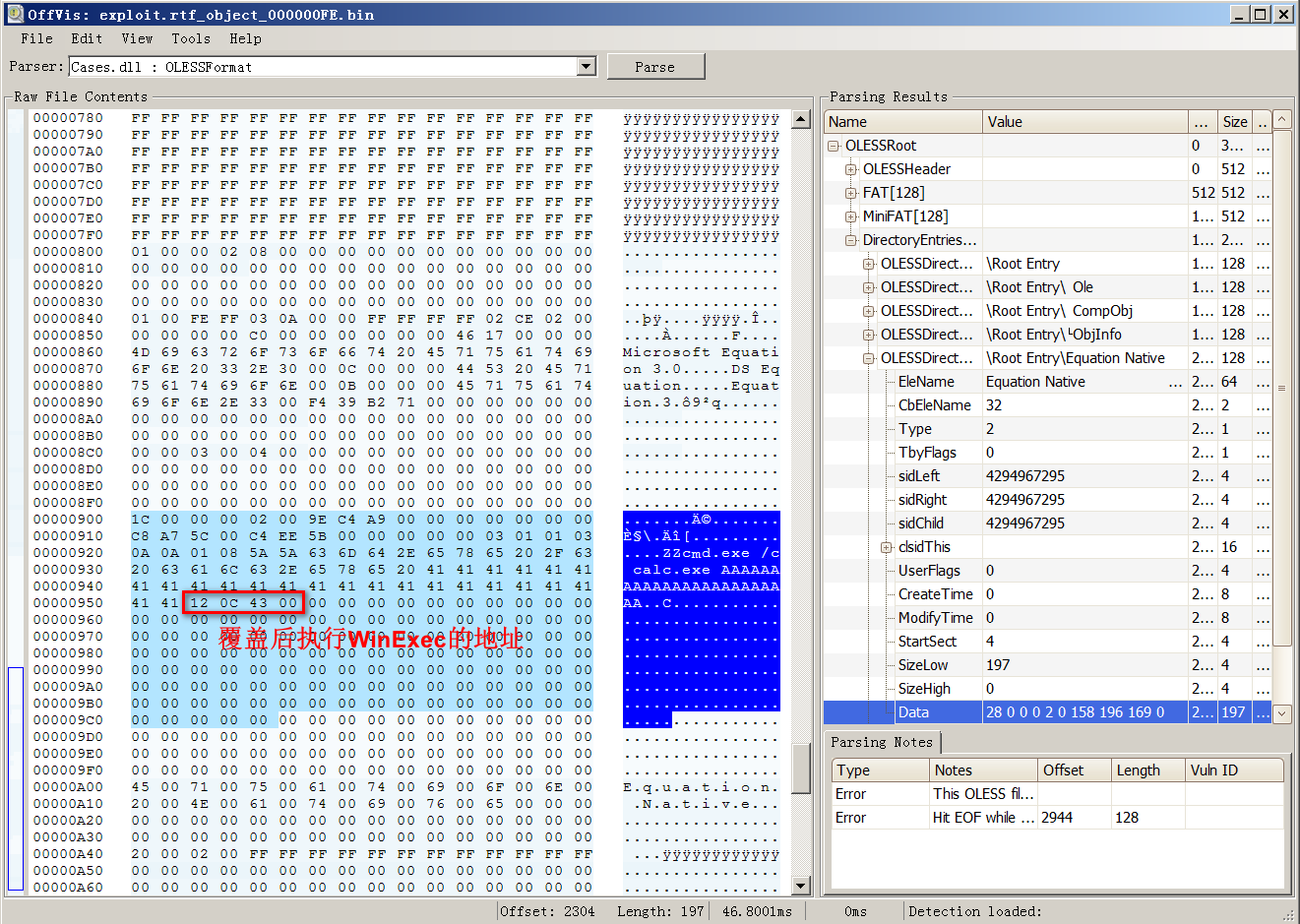Expand the FAT[128] node
This screenshot has width=1300, height=924.
point(851,193)
